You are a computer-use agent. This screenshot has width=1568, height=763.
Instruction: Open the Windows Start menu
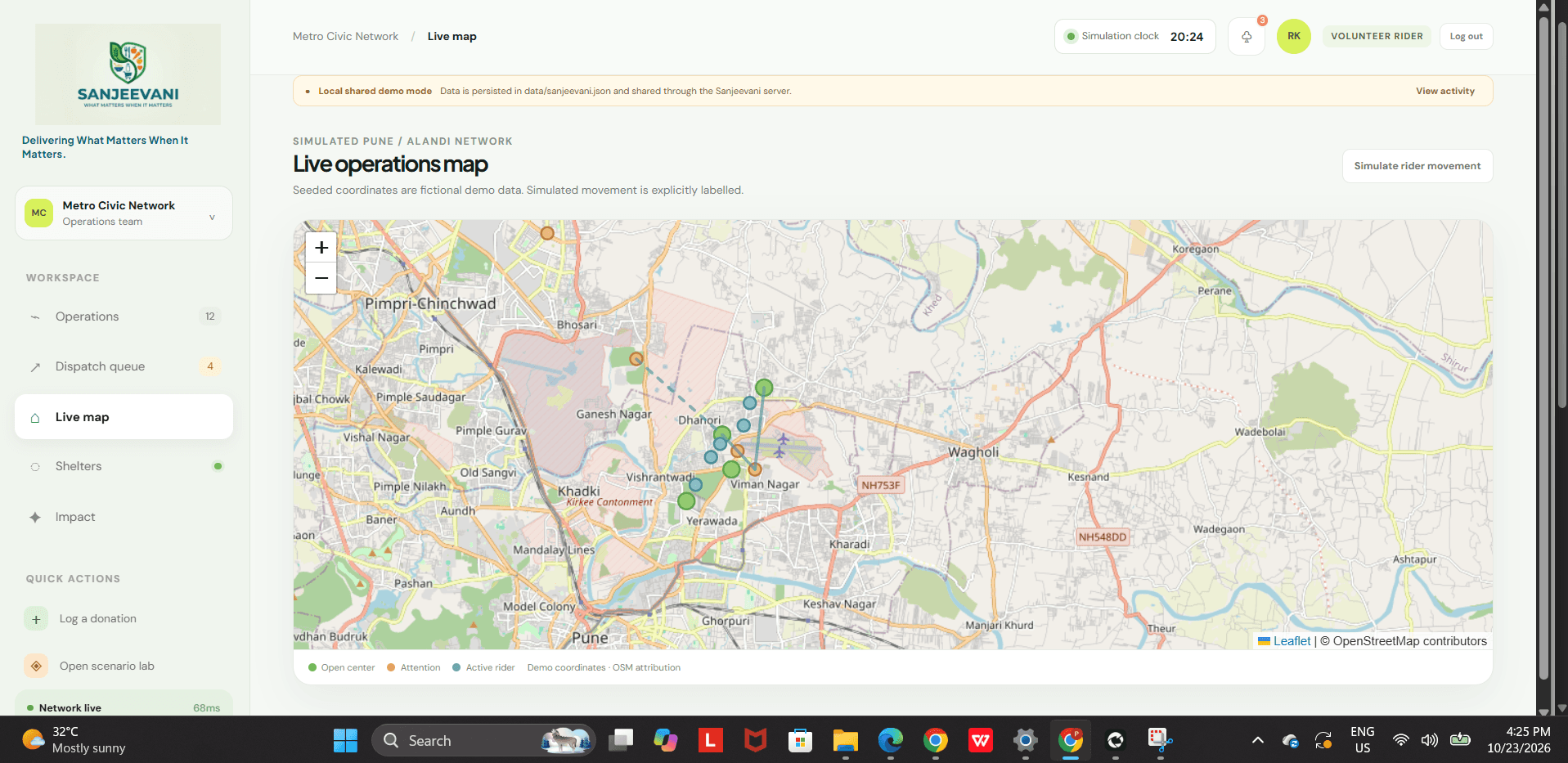(345, 741)
